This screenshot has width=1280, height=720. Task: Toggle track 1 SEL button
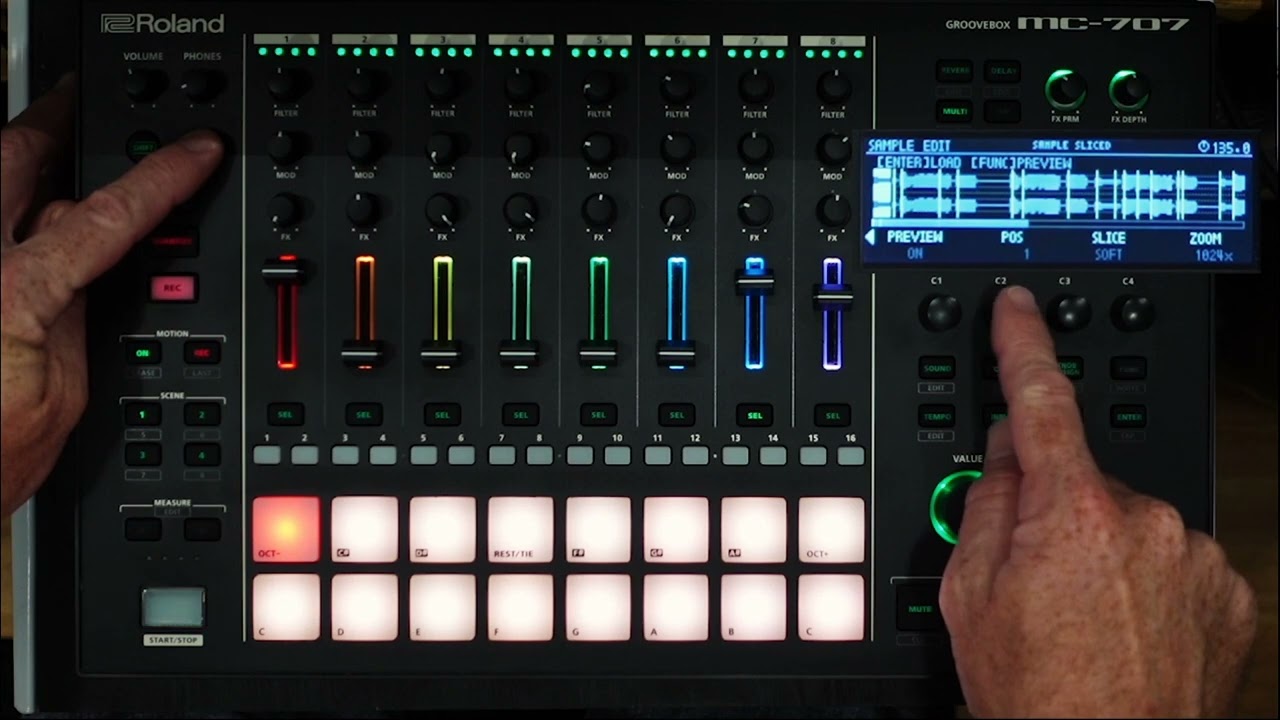286,414
